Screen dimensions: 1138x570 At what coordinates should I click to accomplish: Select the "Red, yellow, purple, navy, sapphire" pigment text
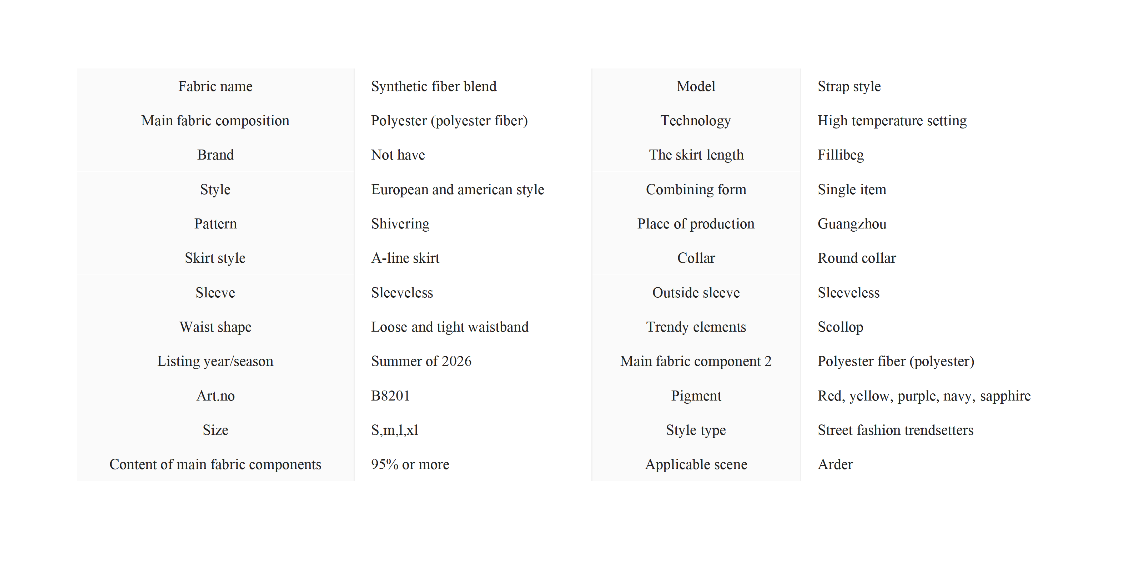[924, 396]
